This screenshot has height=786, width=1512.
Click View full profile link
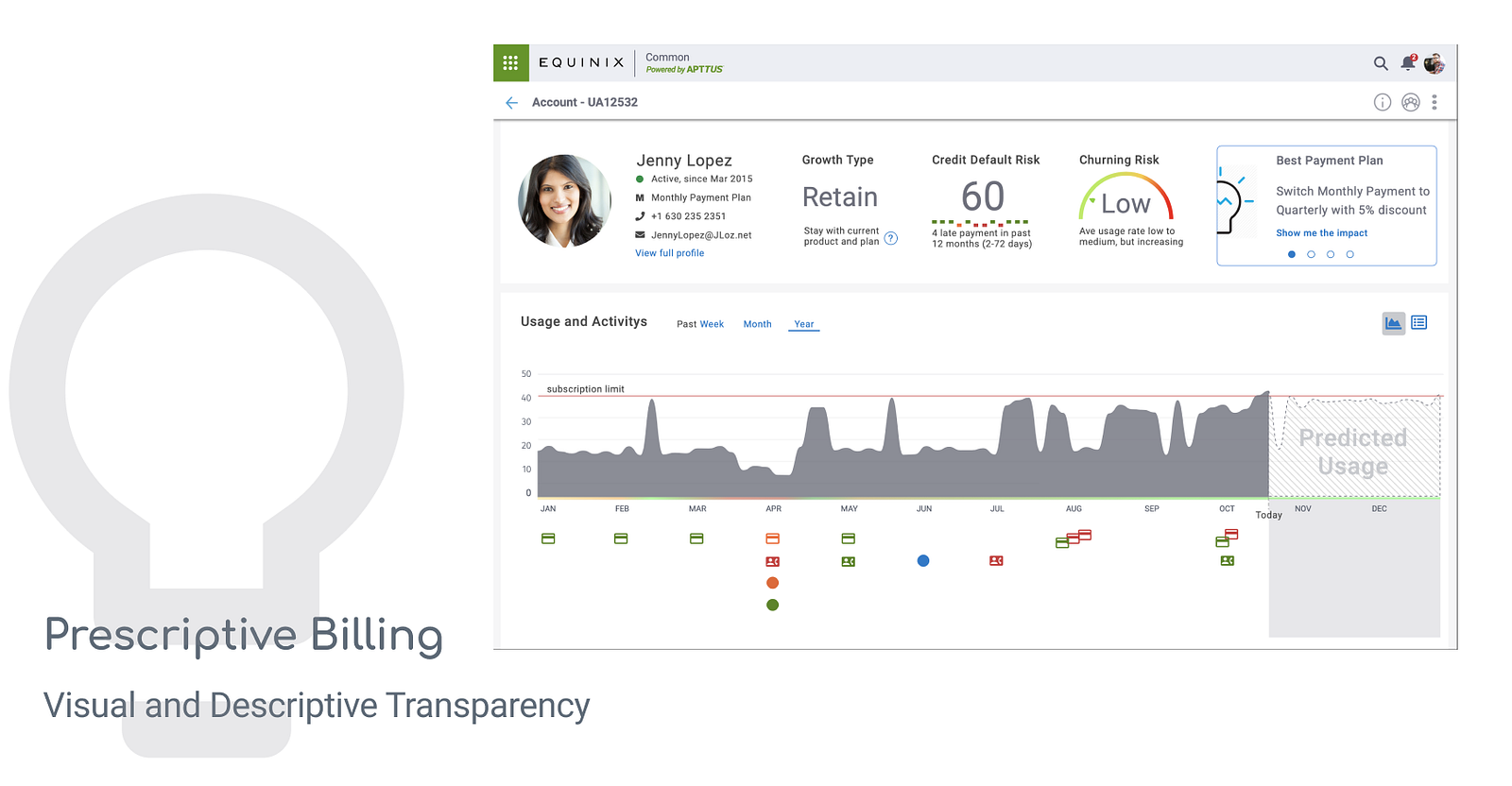tap(669, 253)
